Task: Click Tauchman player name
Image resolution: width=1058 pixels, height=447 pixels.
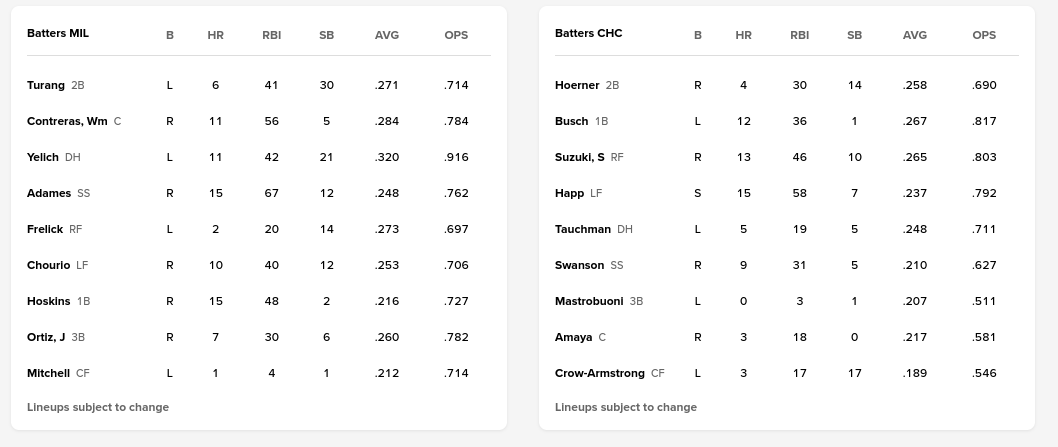Action: [x=583, y=229]
